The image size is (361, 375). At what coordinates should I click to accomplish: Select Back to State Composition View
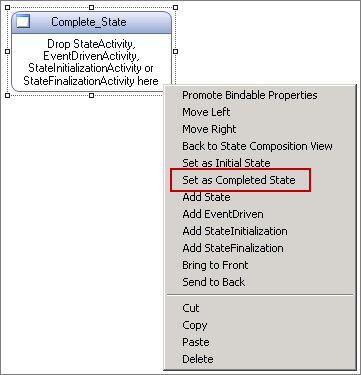pos(257,146)
